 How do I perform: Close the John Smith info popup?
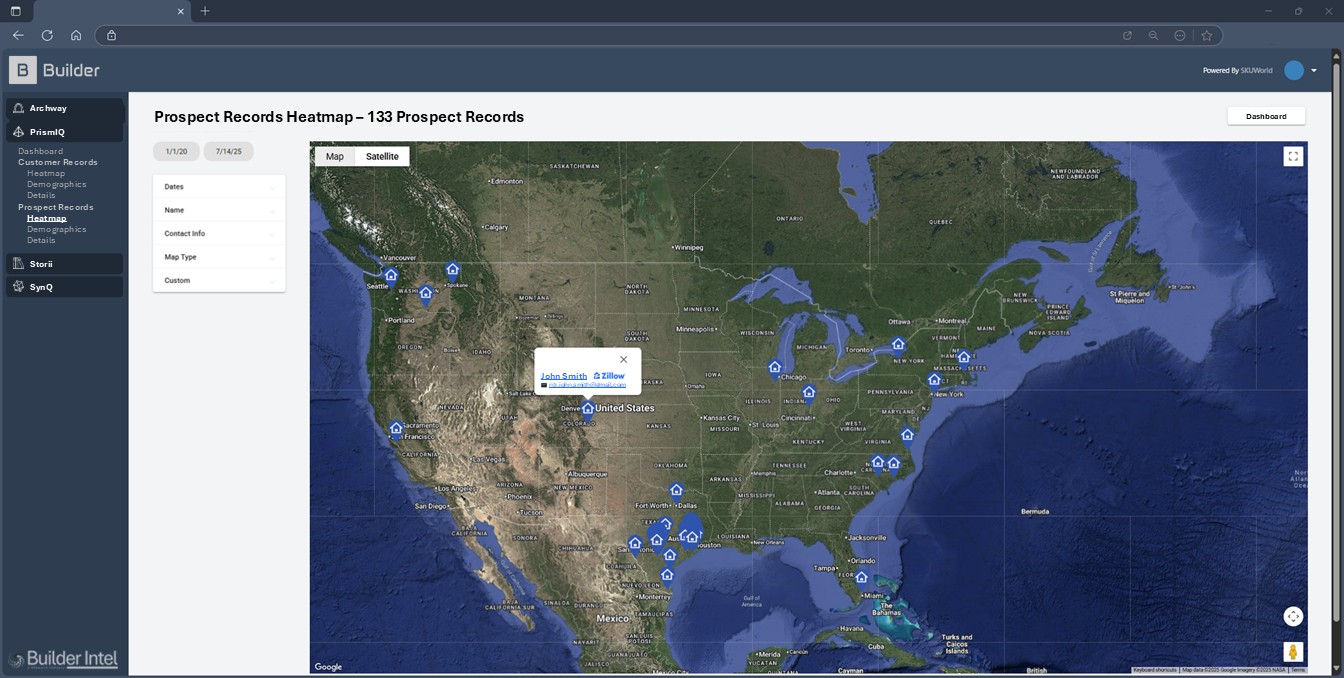point(623,360)
